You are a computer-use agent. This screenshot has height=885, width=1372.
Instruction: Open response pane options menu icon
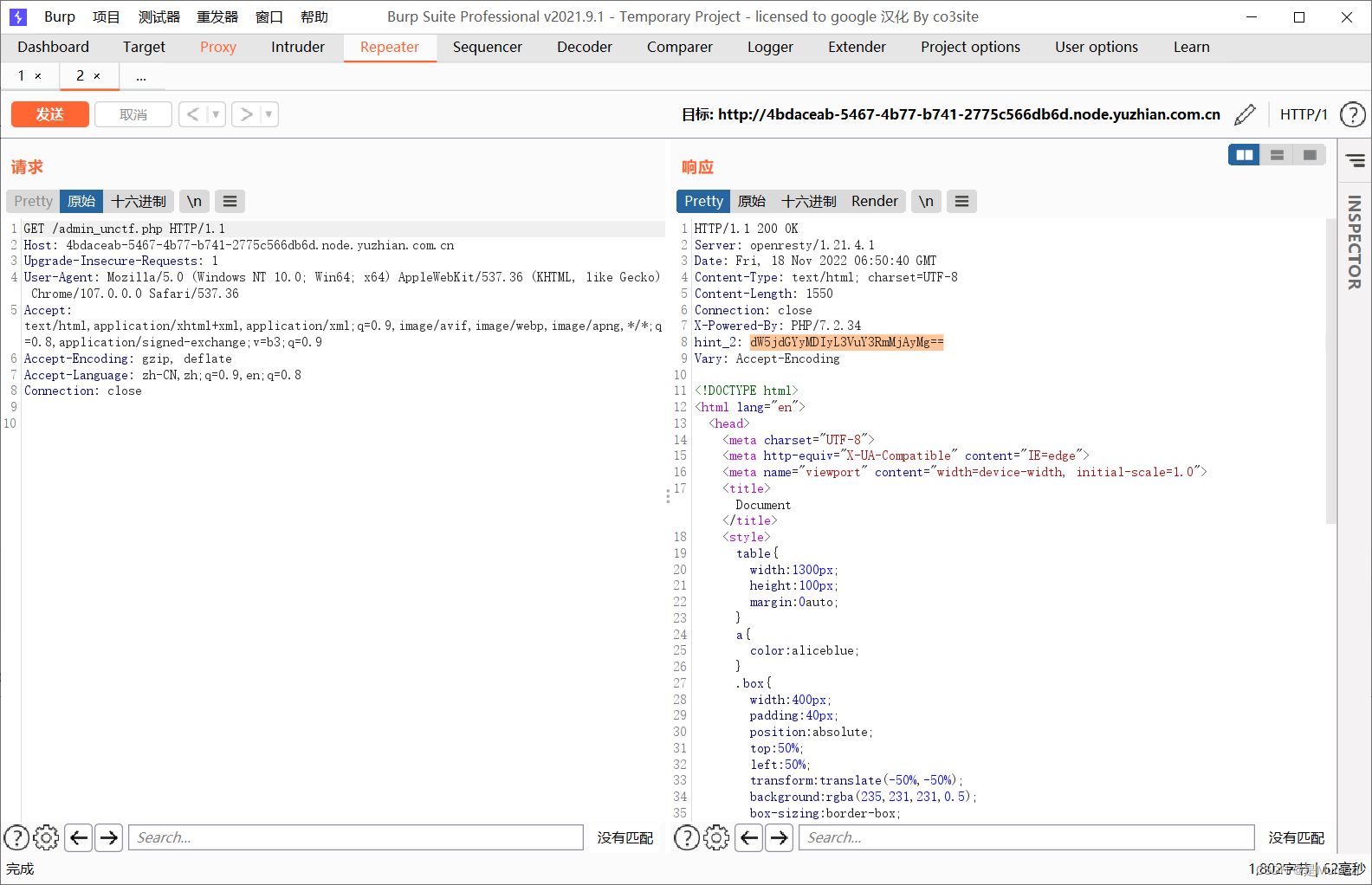coord(961,201)
